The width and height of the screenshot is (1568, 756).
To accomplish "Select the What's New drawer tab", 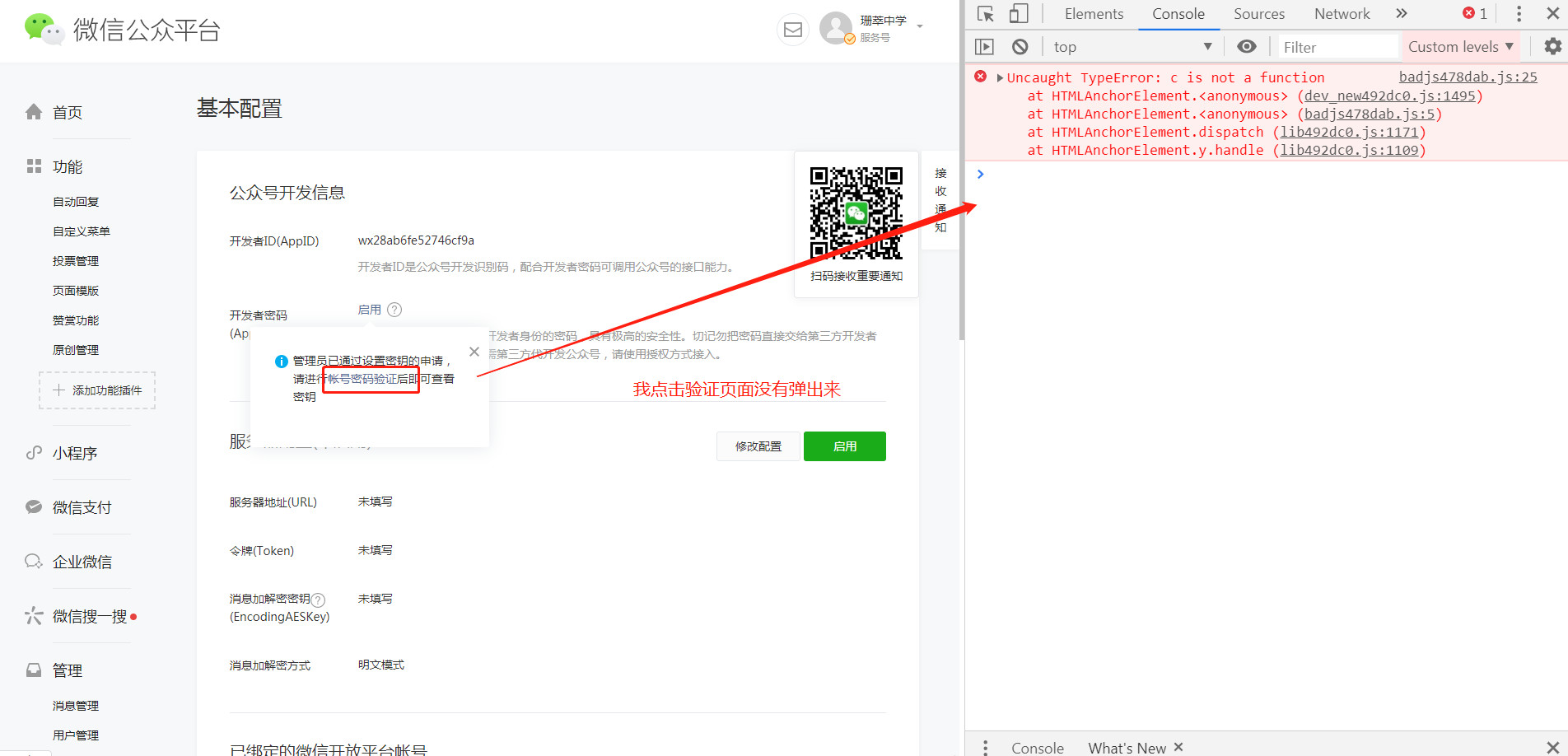I will (x=1127, y=747).
